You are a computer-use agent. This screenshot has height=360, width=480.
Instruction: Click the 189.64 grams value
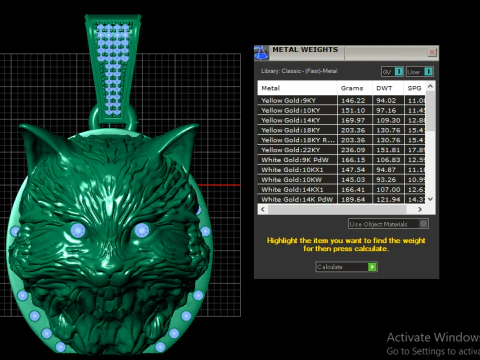click(353, 199)
